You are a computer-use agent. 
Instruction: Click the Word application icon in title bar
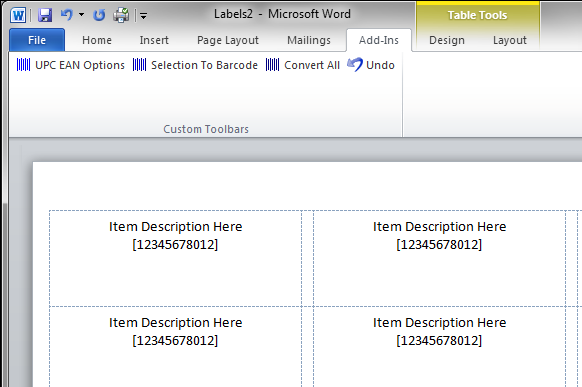[x=18, y=15]
